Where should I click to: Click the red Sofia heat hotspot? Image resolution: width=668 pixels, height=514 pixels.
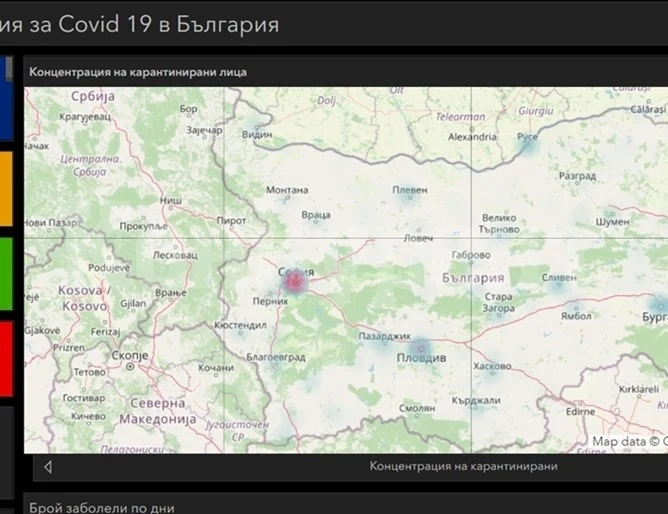(x=295, y=283)
